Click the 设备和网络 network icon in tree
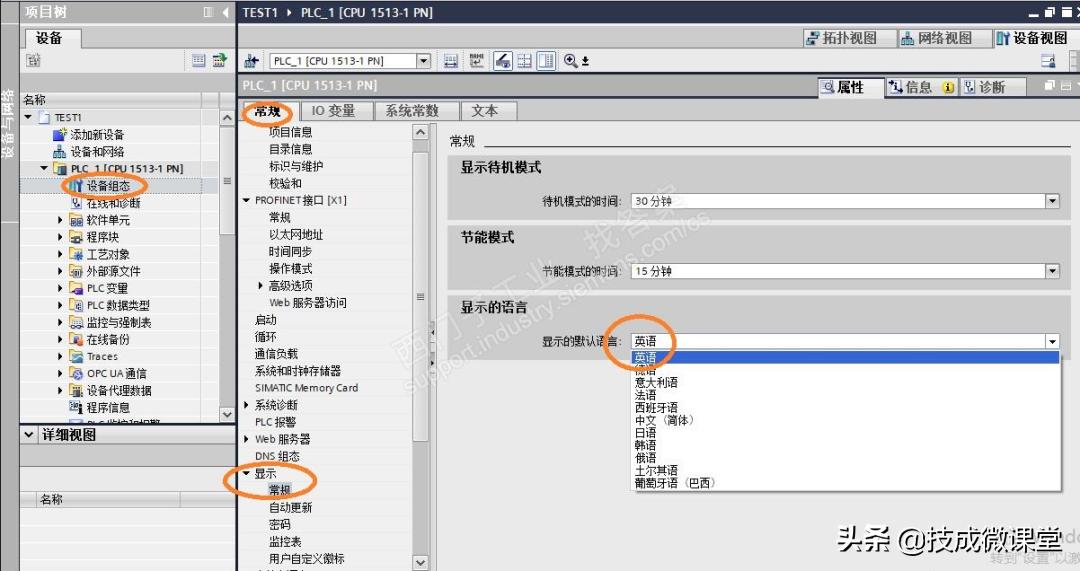Viewport: 1080px width, 571px height. (60, 152)
